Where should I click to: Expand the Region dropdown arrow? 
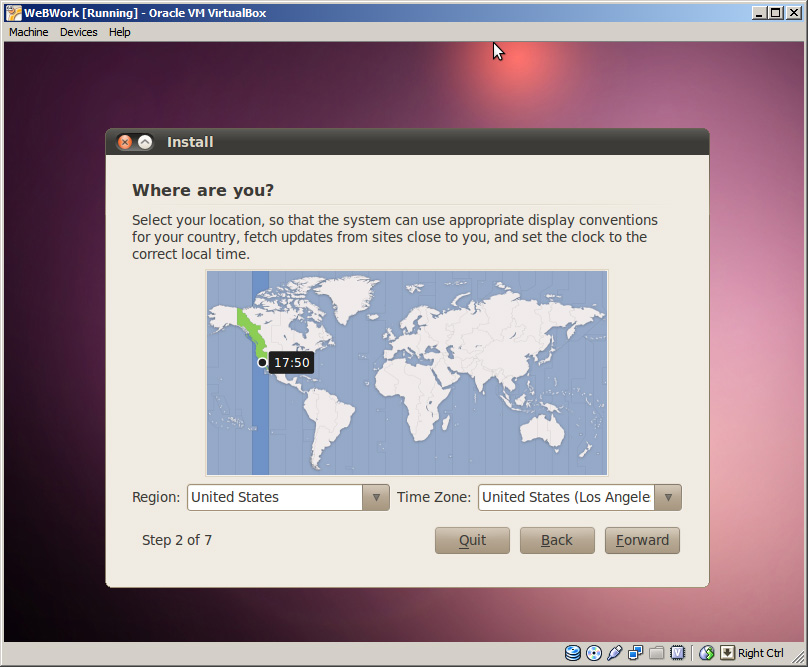tap(376, 497)
